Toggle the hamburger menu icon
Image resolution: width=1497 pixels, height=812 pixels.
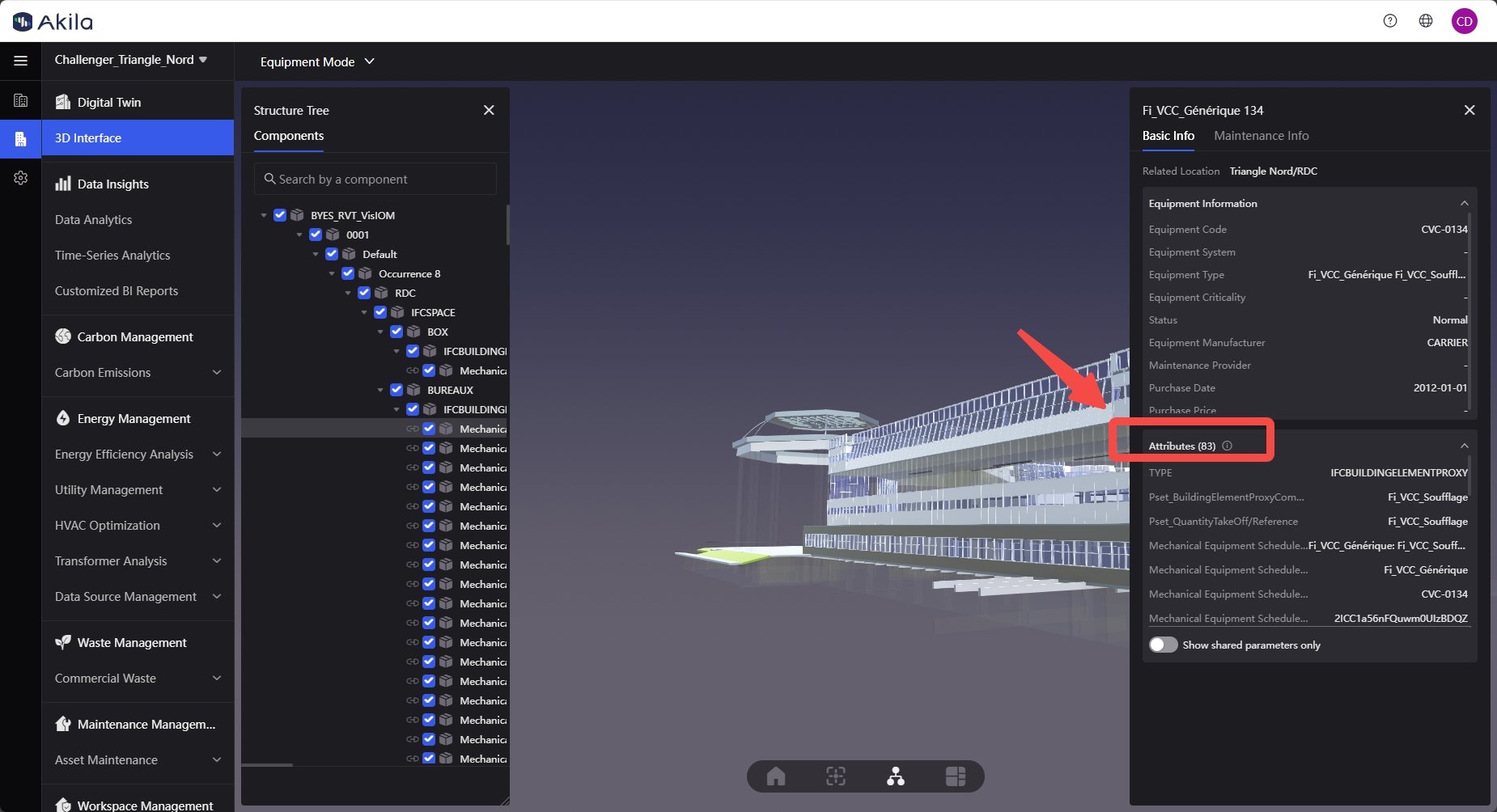(x=21, y=61)
